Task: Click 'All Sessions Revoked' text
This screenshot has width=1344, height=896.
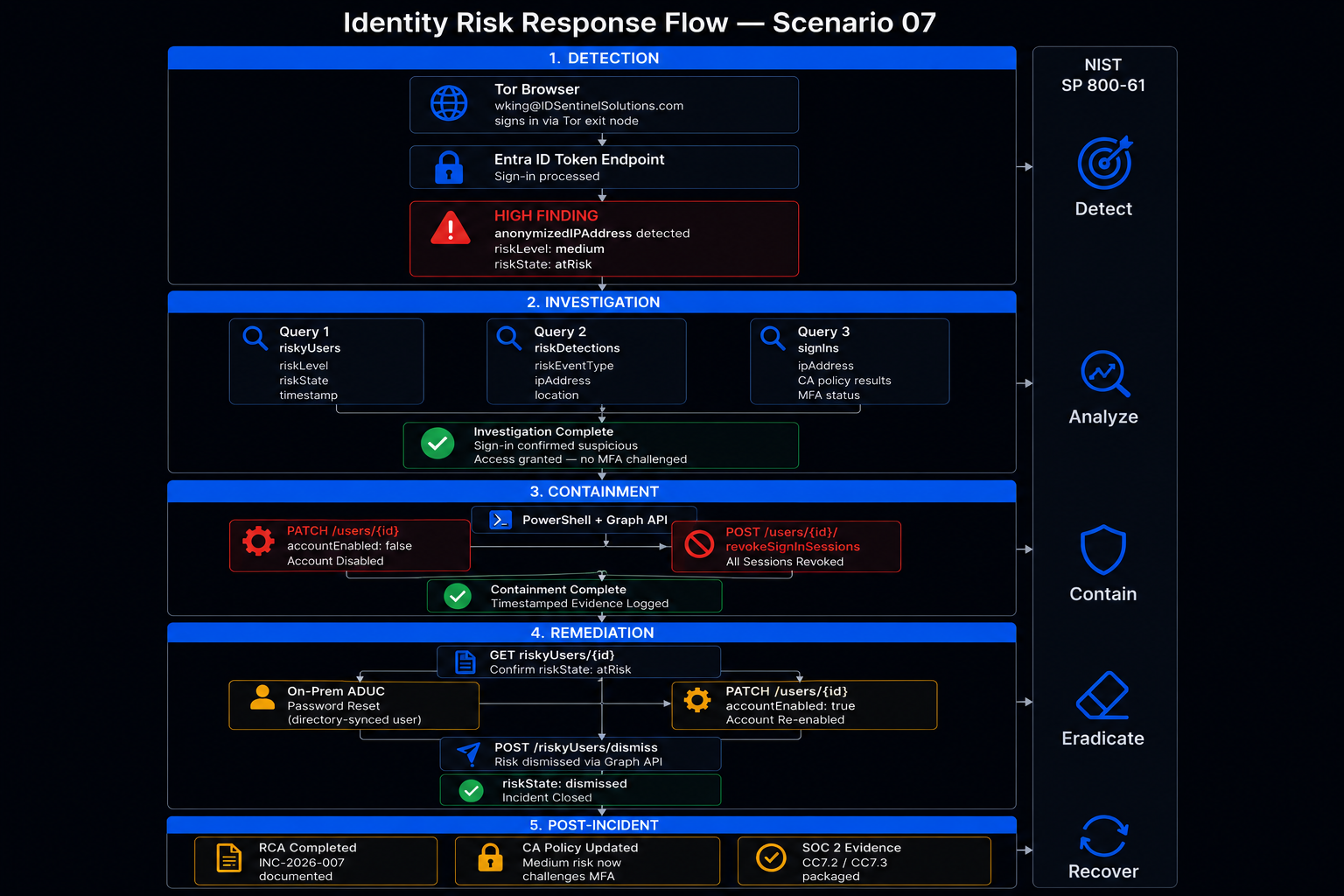Action: (x=785, y=562)
